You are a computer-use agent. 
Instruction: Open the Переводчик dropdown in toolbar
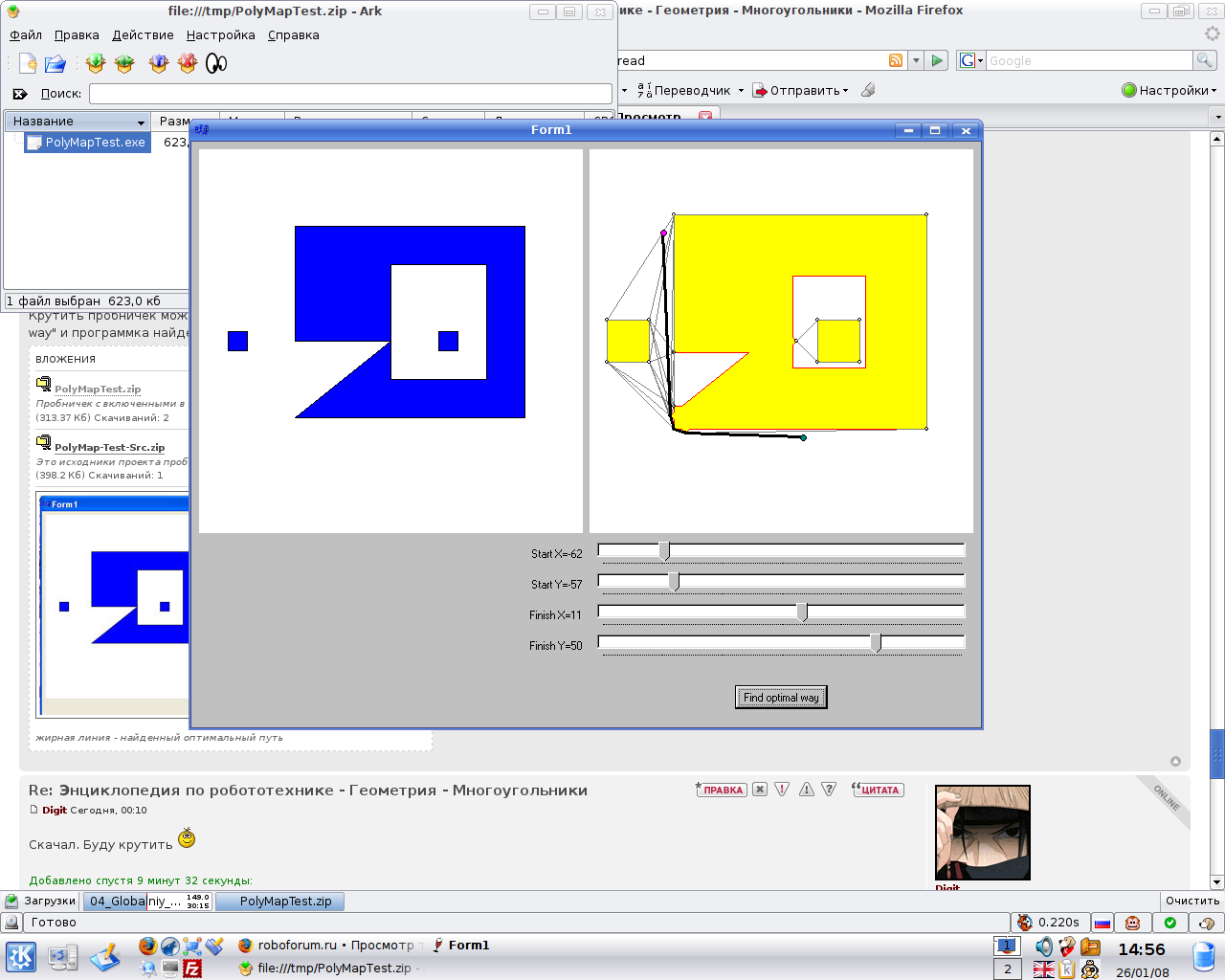coord(691,91)
